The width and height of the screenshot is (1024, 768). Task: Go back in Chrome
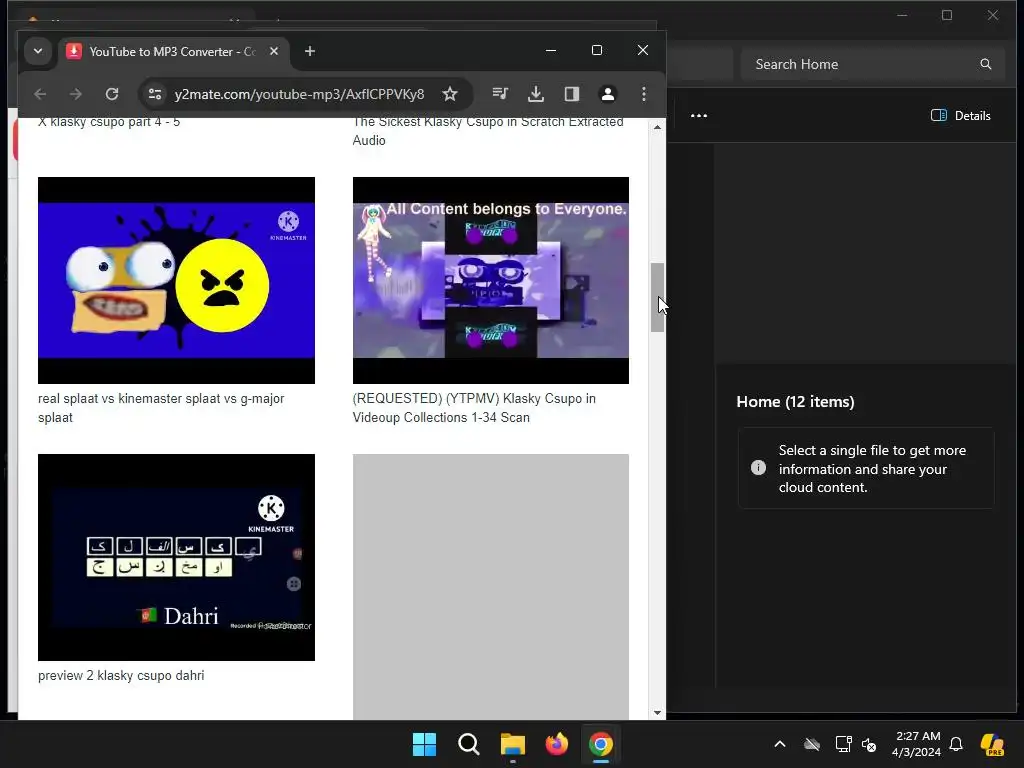tap(40, 94)
